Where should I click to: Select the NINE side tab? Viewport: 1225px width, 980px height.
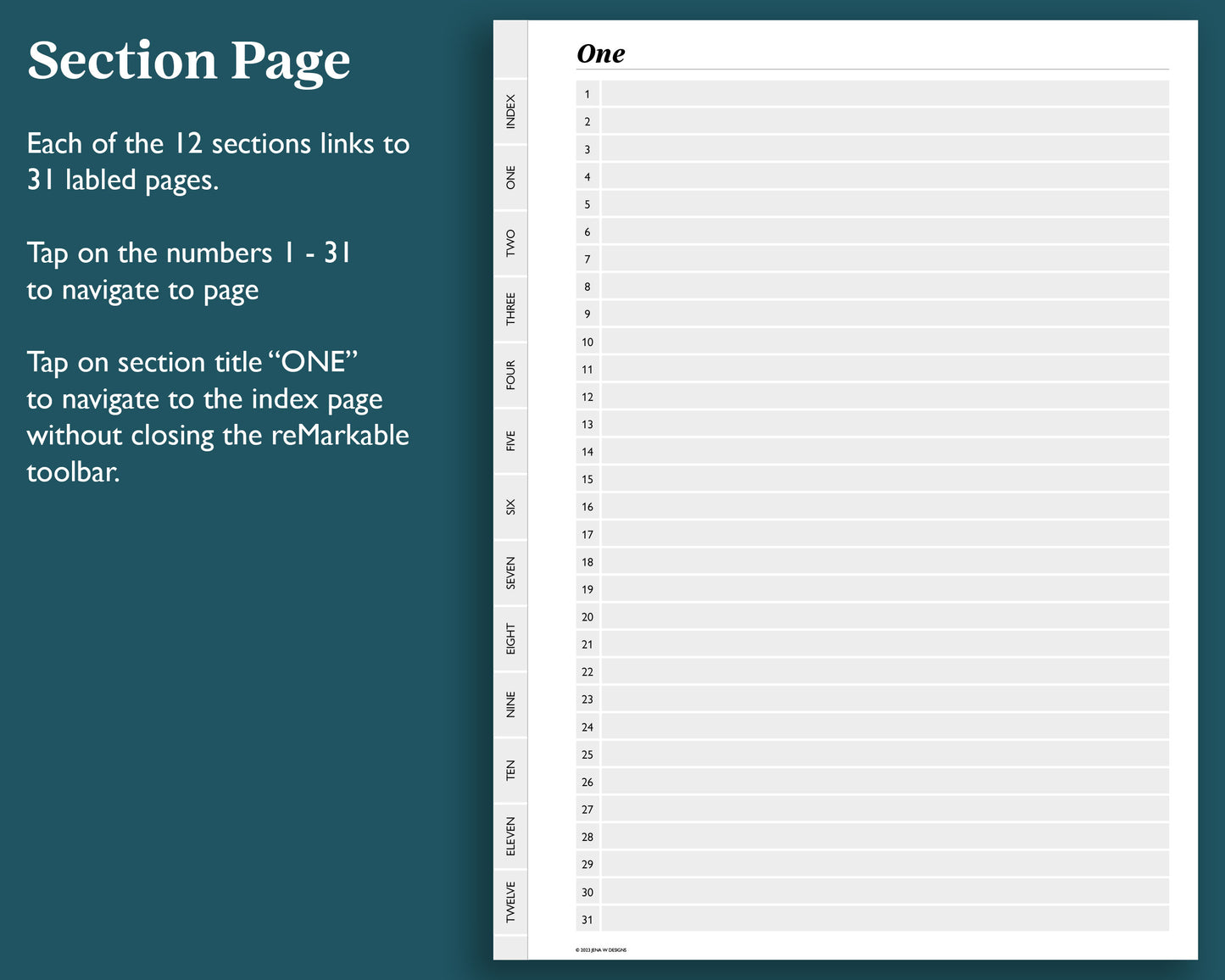(x=510, y=704)
